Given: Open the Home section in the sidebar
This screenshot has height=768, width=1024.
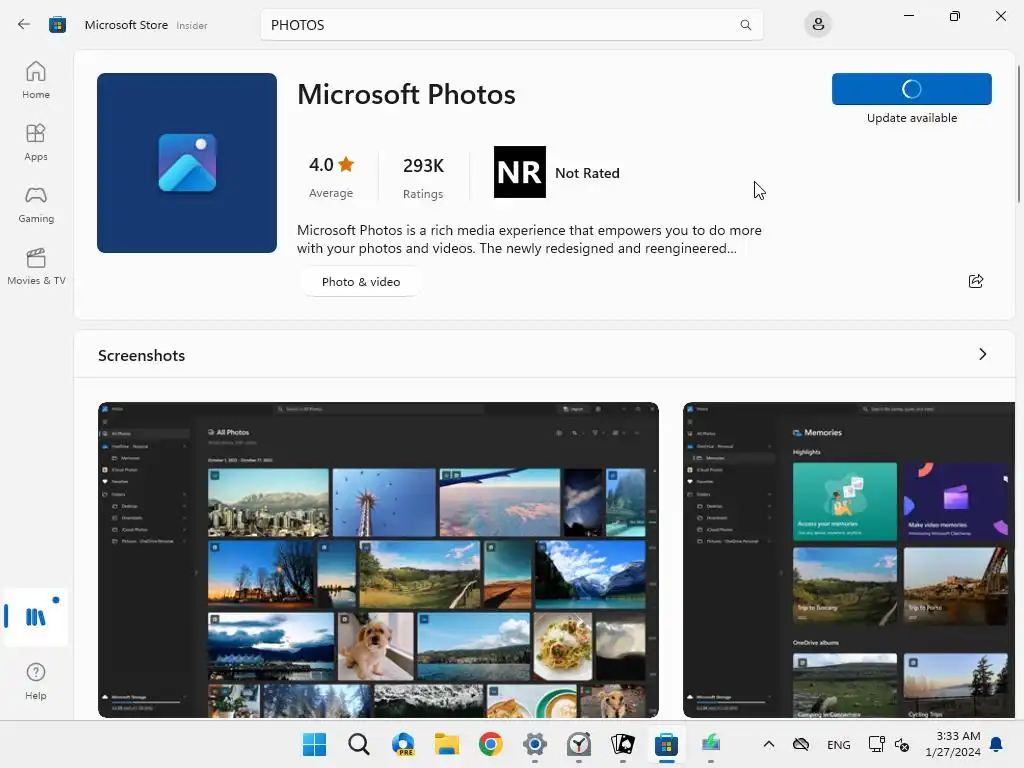Looking at the screenshot, I should point(36,80).
